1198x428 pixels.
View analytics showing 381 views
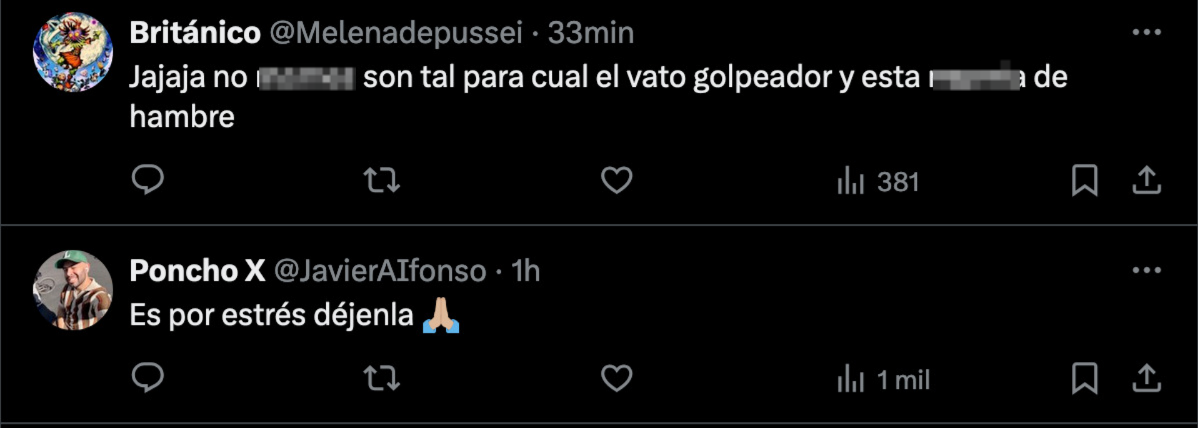pyautogui.click(x=878, y=182)
